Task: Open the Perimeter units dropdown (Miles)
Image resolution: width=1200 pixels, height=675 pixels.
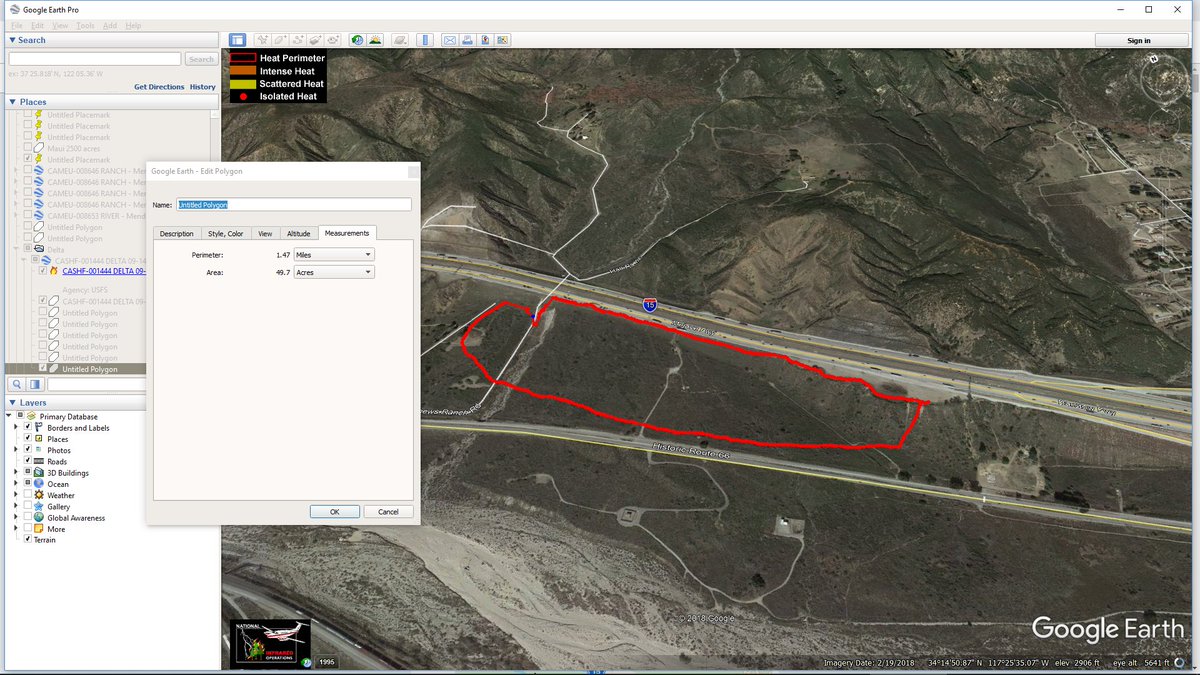Action: point(334,255)
